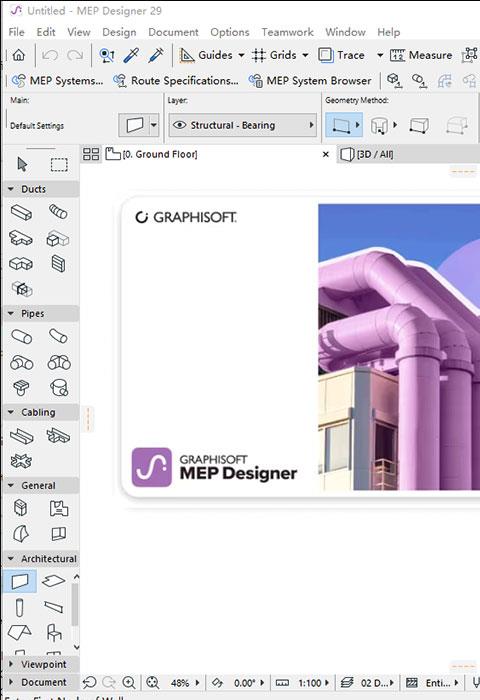Select the Wall tool in Architectural
This screenshot has height=700, width=480.
click(20, 581)
